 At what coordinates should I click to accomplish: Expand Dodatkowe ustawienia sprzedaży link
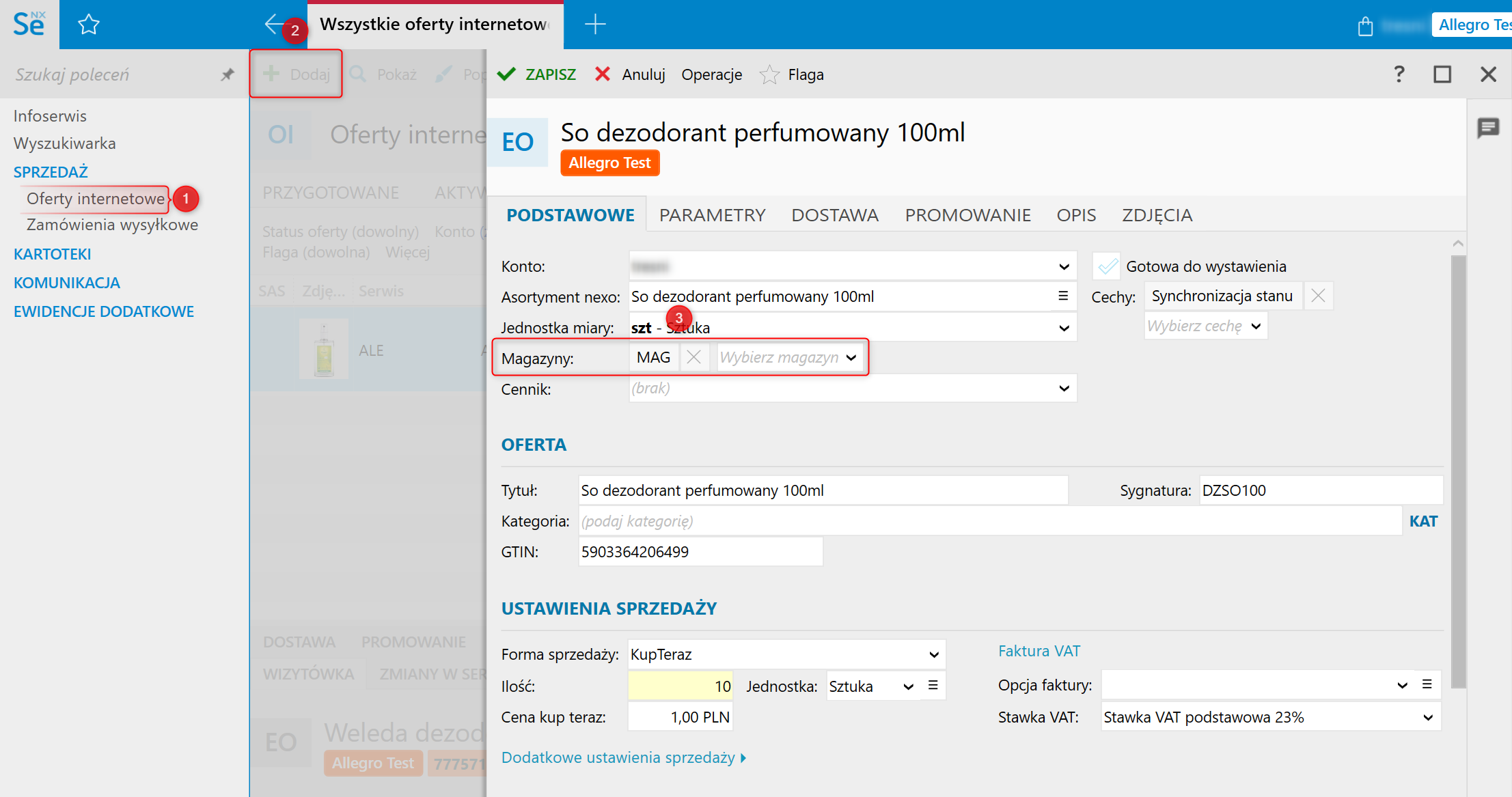[623, 757]
